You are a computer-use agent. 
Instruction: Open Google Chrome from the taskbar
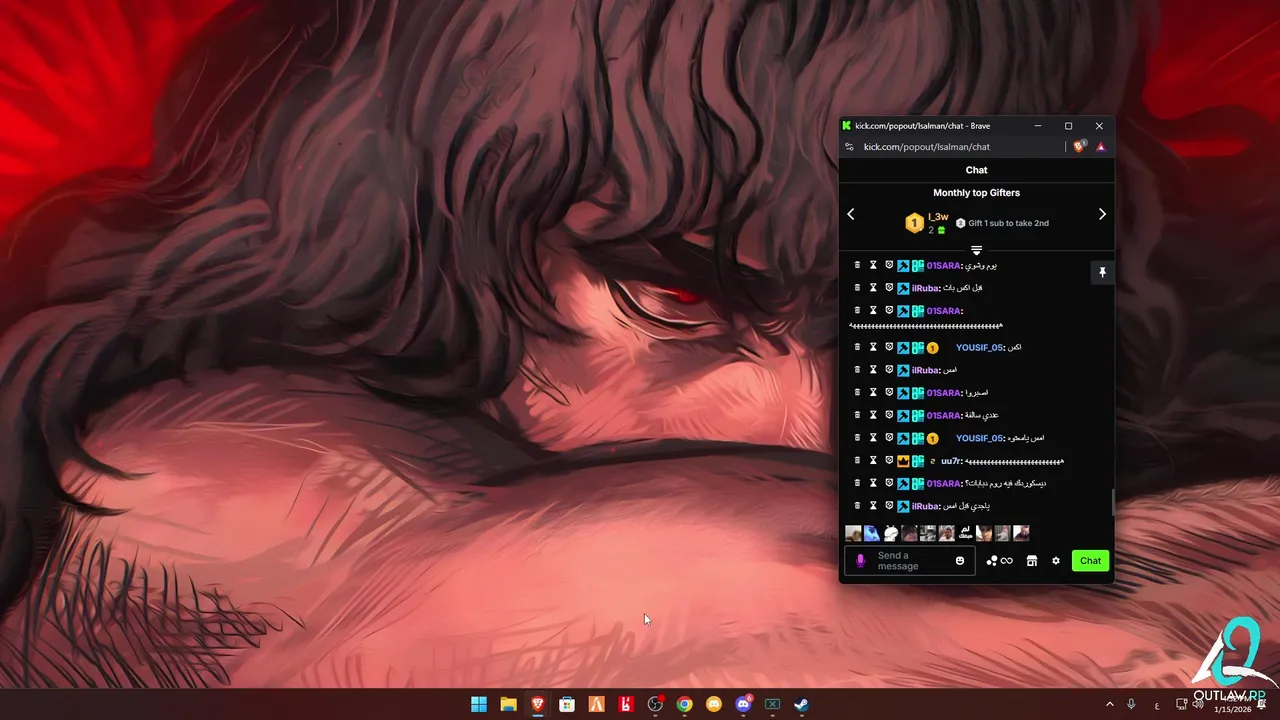pyautogui.click(x=684, y=704)
